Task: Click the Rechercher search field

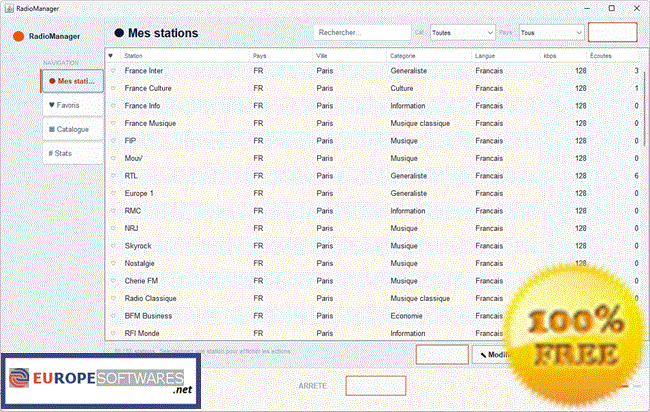Action: [362, 33]
